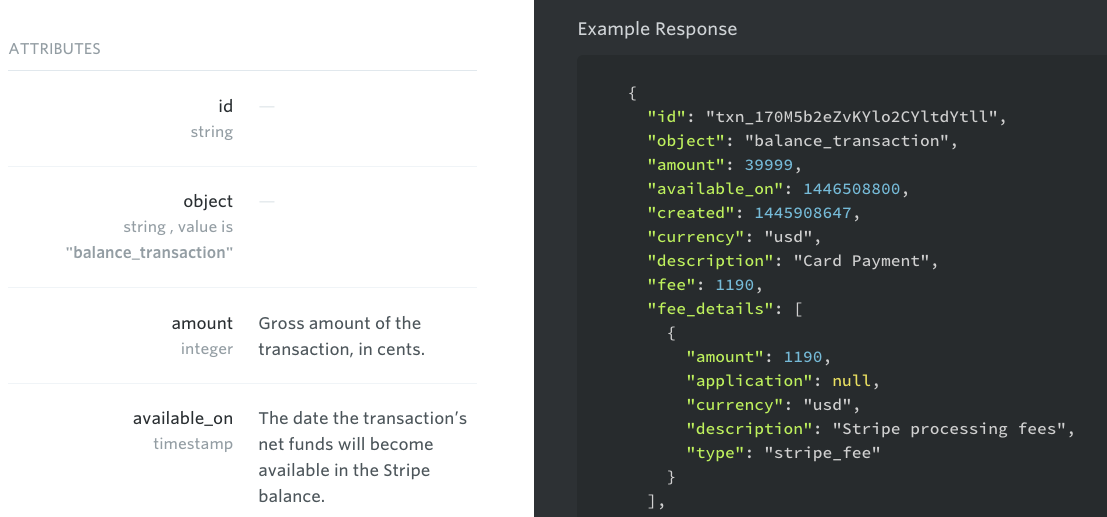Select the 1446508800 timestamp value
The height and width of the screenshot is (517, 1107).
click(851, 189)
